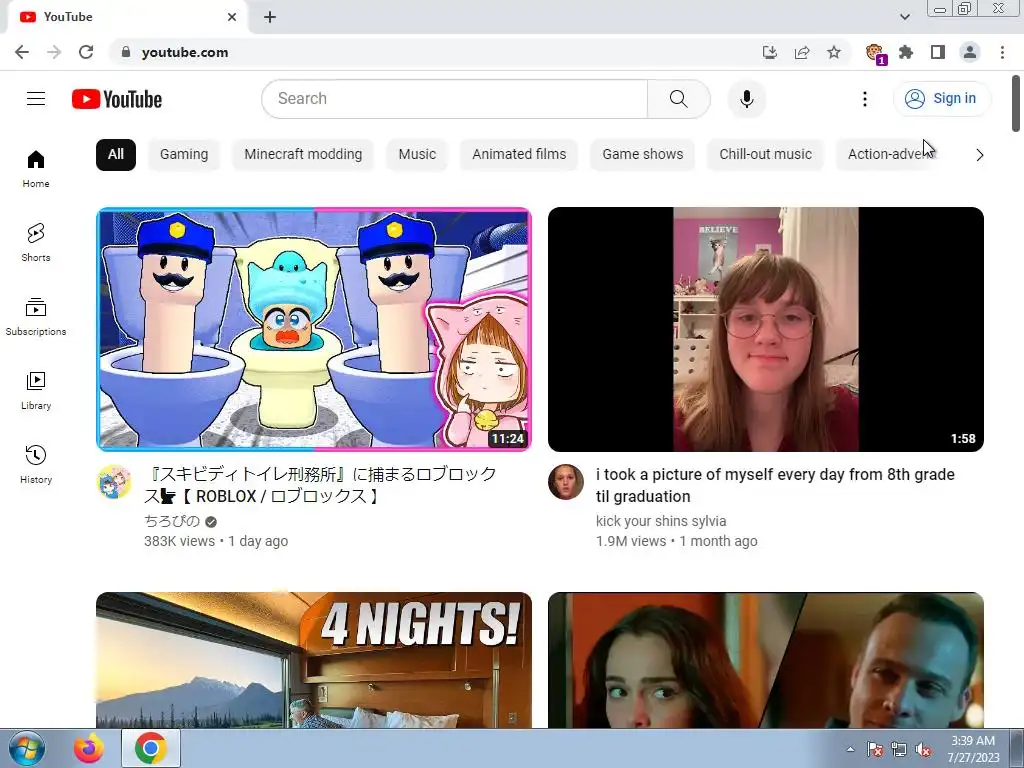Toggle Chrome side panel

pos(938,52)
